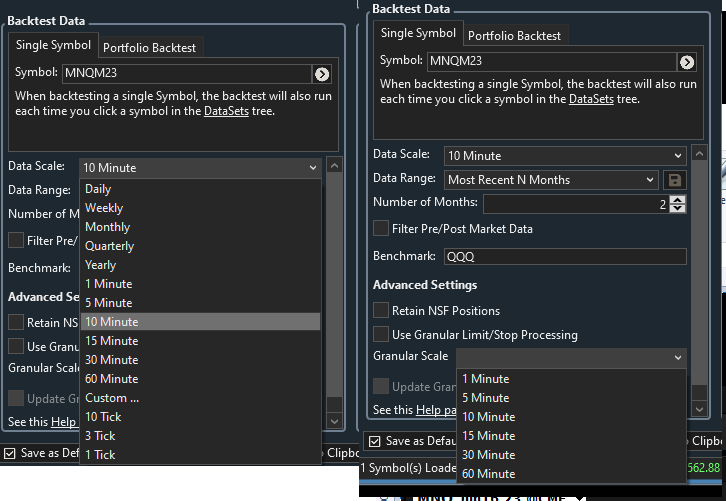Pick Quarterly from the scale list
Screen dimensions: 726x501
click(109, 246)
